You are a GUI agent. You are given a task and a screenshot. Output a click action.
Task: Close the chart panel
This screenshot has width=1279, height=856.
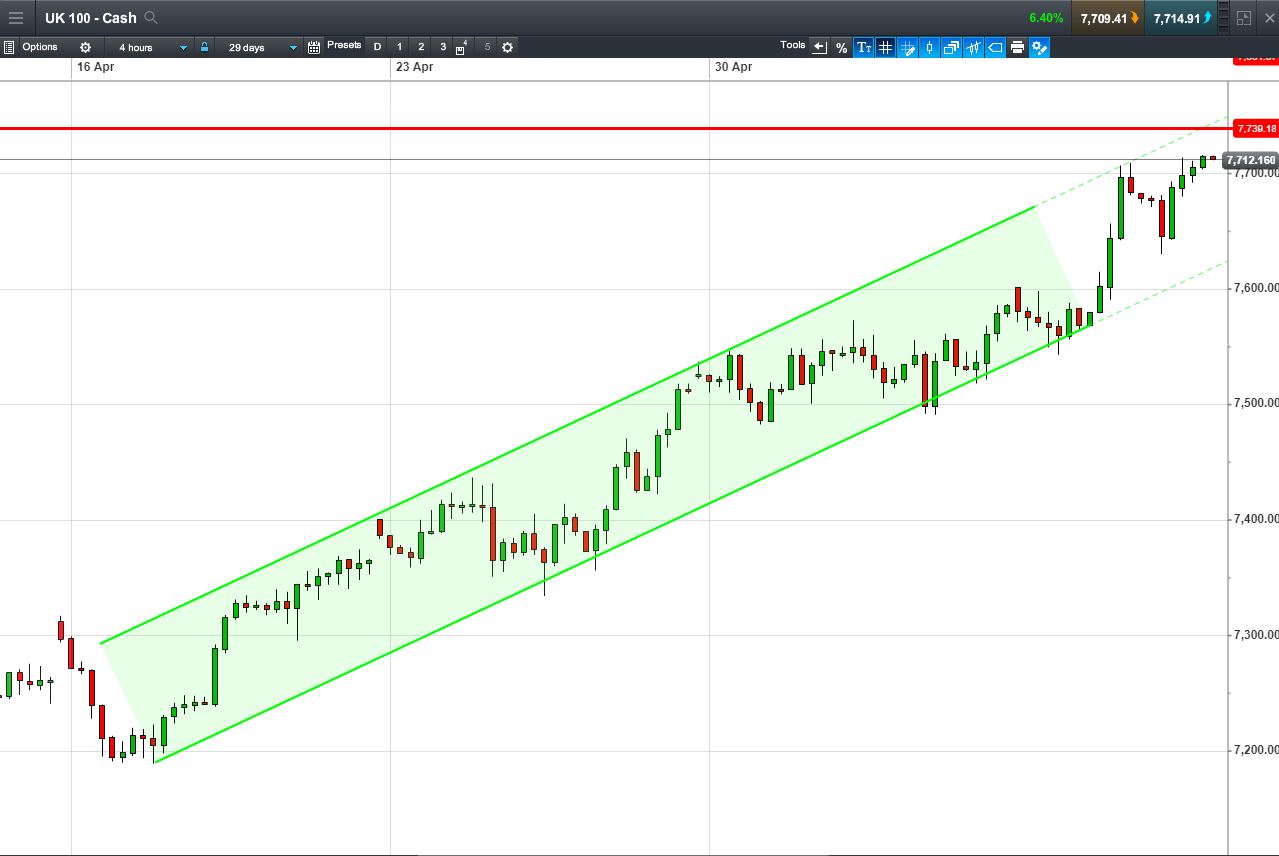click(x=1268, y=18)
